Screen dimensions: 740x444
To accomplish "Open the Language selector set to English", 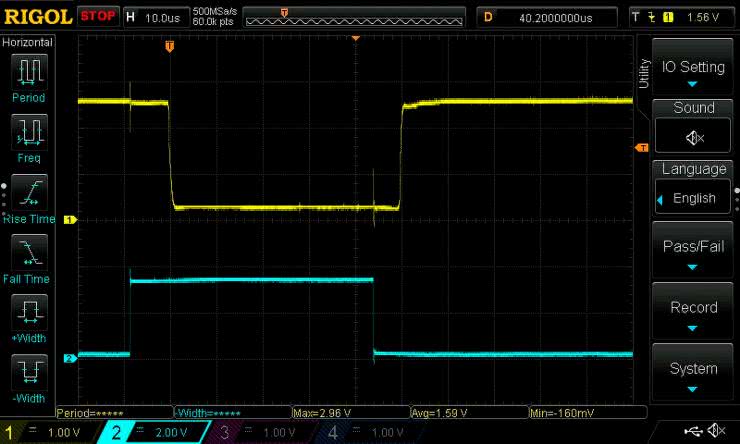I will [x=694, y=197].
